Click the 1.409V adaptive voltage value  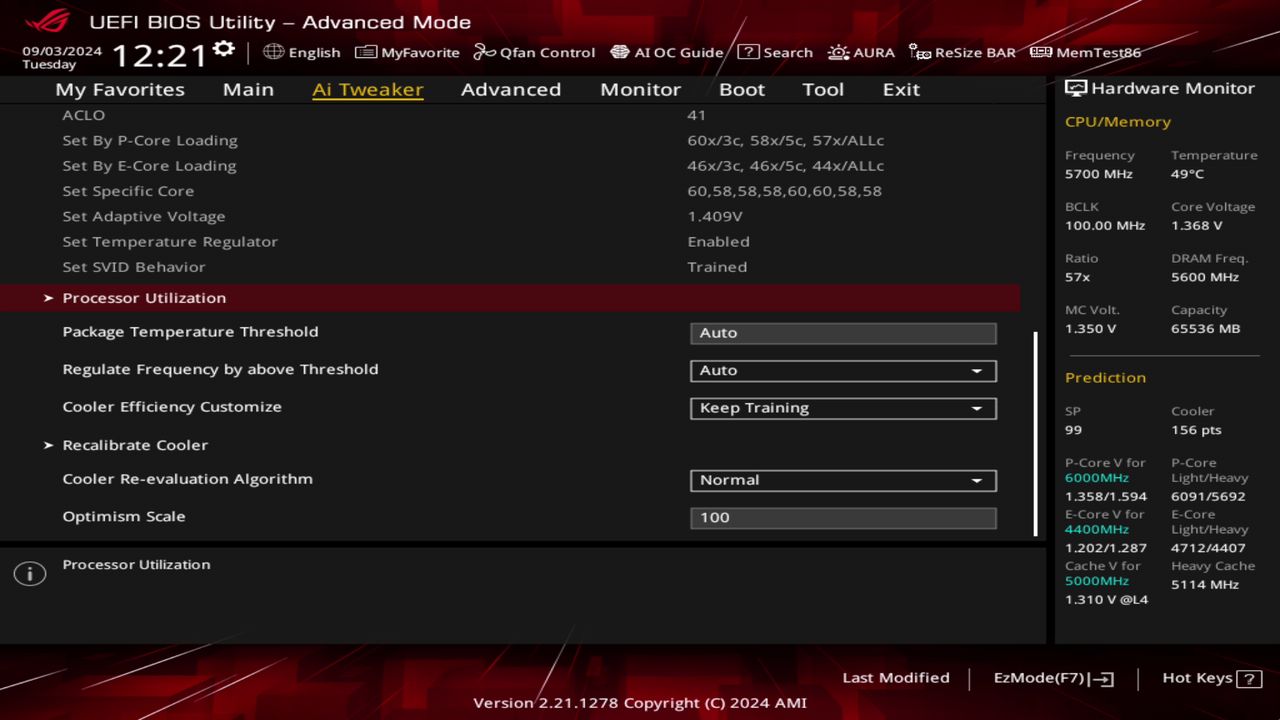[x=714, y=217]
